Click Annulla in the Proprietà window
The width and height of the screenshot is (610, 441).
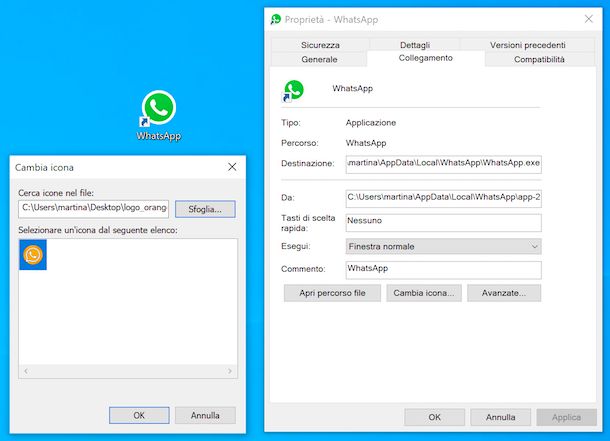(500, 417)
